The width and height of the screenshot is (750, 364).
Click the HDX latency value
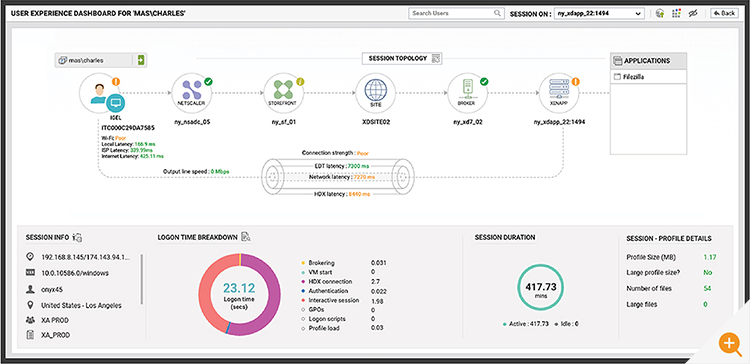(358, 194)
